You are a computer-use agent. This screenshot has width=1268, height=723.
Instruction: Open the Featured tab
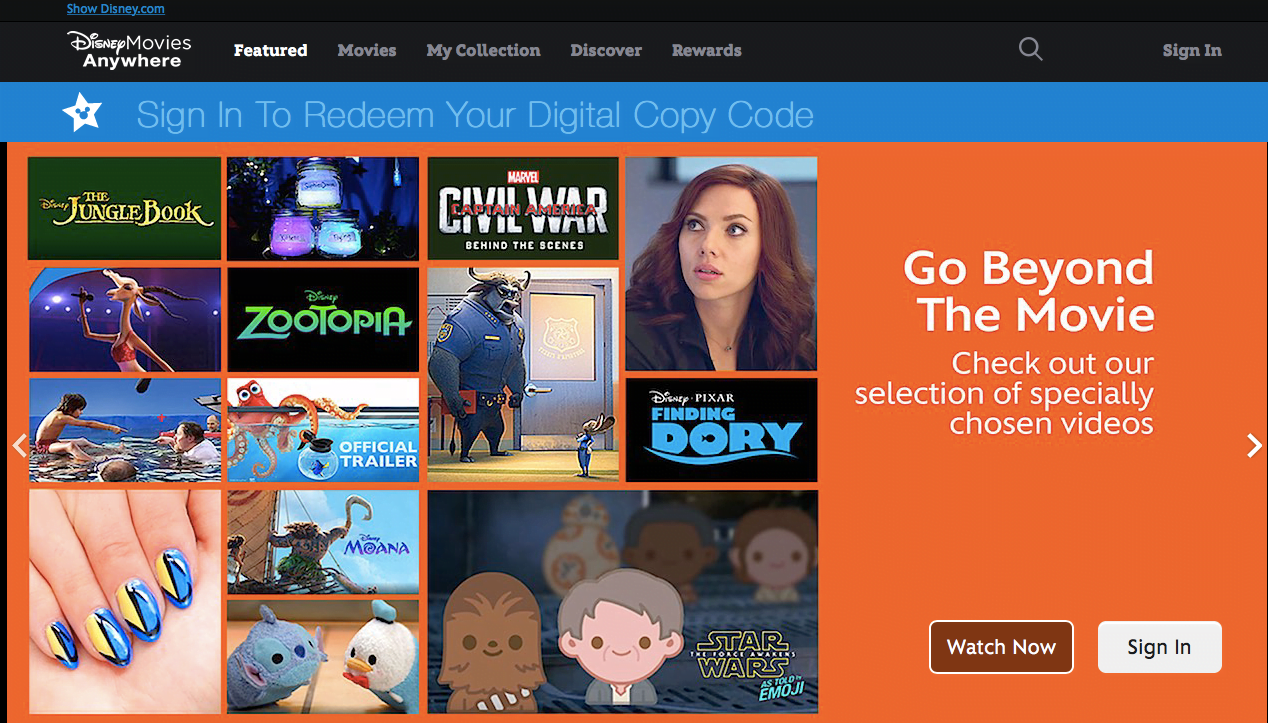pyautogui.click(x=270, y=50)
